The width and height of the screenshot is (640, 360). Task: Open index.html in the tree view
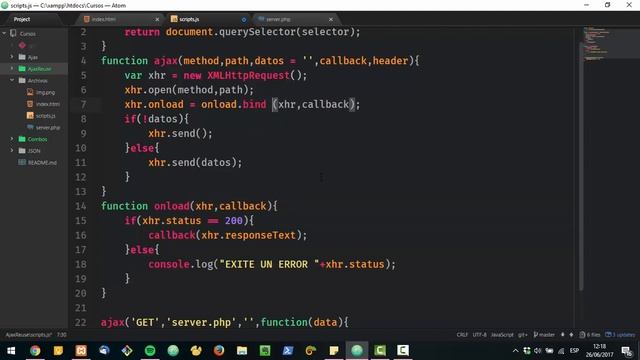click(x=43, y=104)
